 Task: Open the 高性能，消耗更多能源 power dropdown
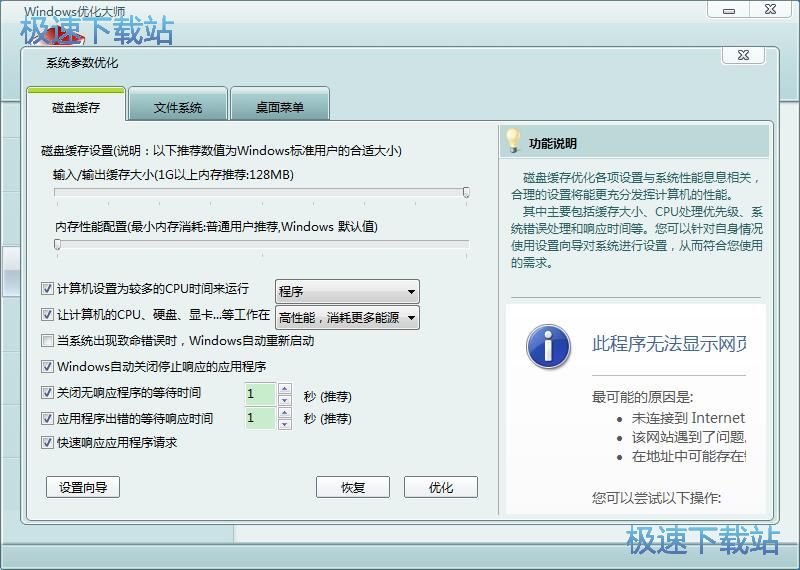[347, 318]
